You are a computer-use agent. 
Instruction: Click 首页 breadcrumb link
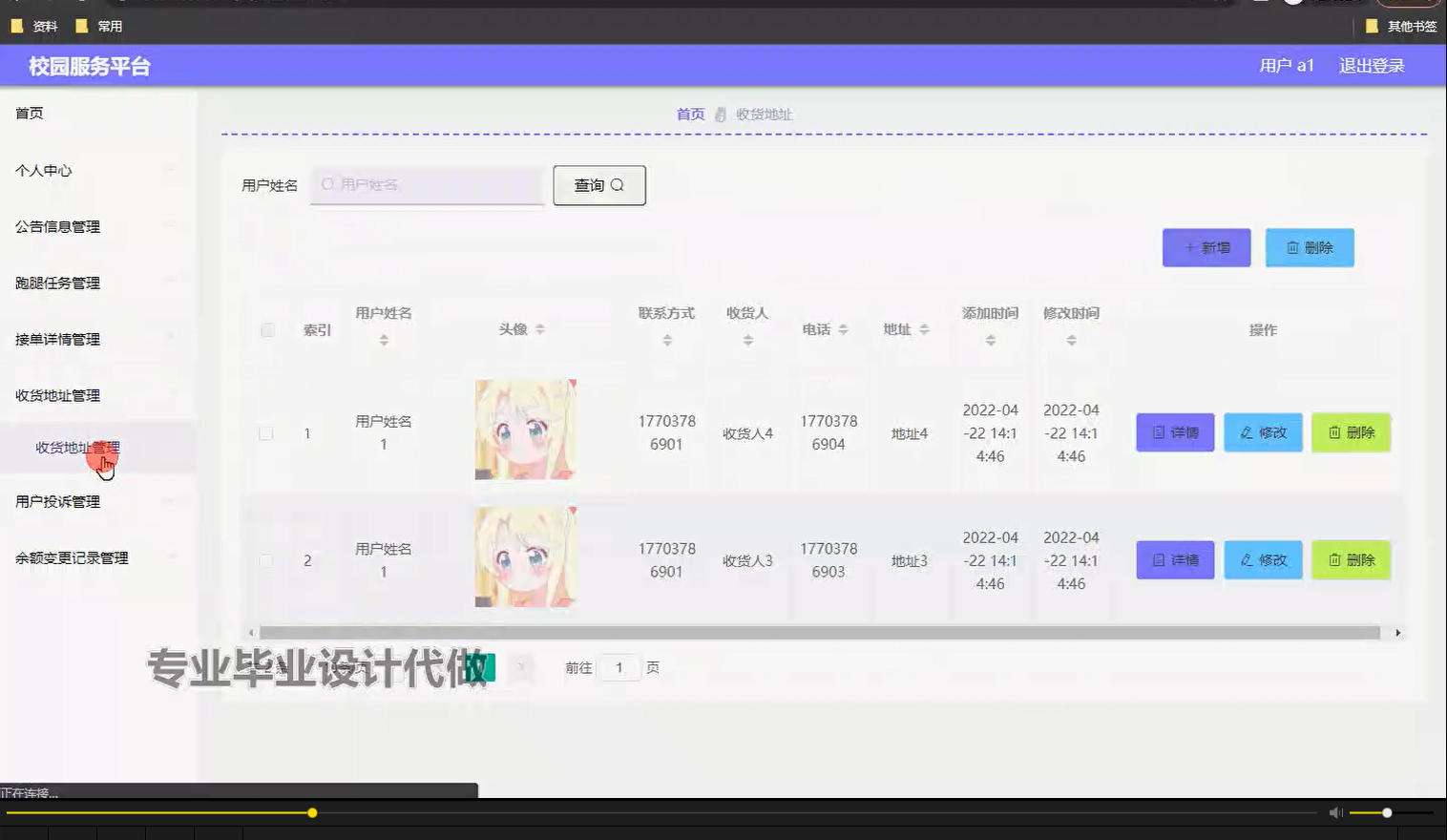point(690,115)
